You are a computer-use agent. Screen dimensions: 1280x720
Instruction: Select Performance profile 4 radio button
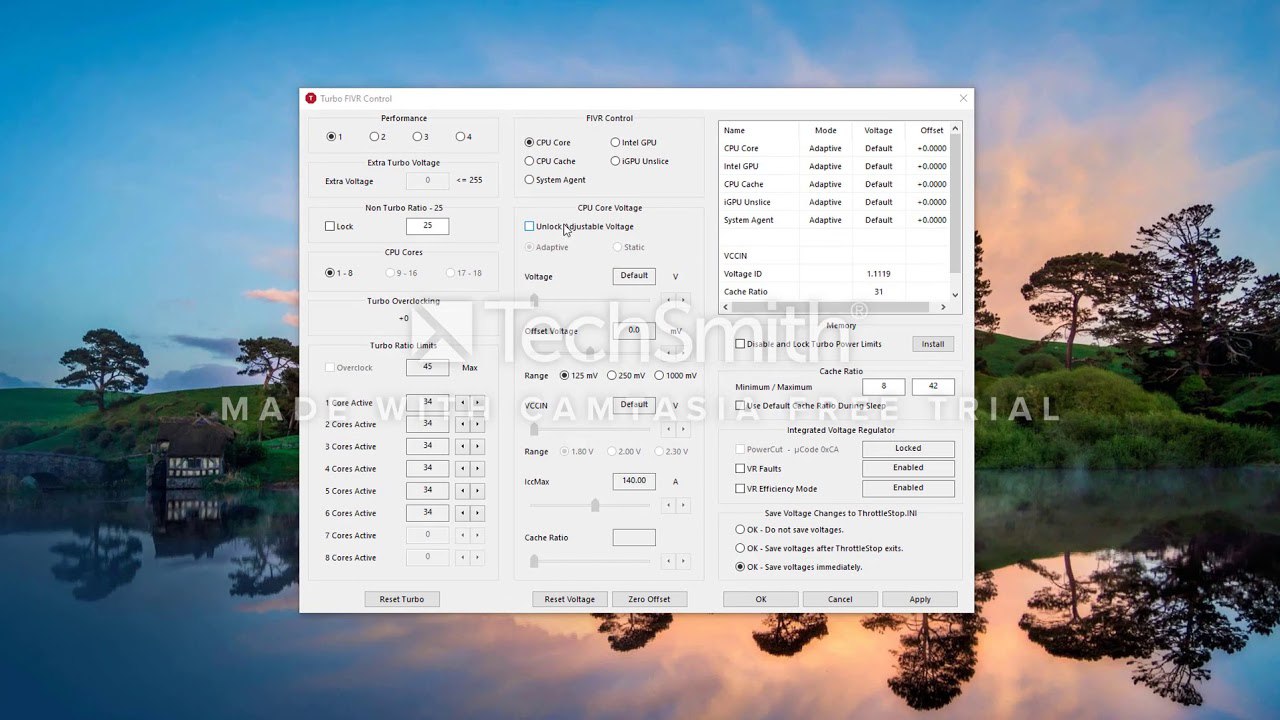click(x=460, y=137)
